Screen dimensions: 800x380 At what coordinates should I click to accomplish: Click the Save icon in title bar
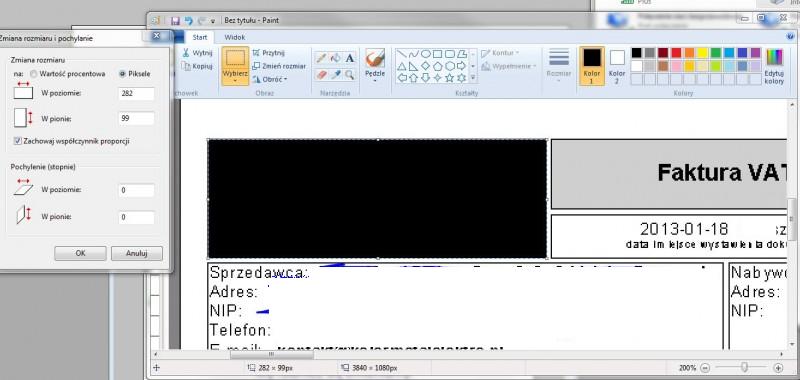(x=175, y=20)
